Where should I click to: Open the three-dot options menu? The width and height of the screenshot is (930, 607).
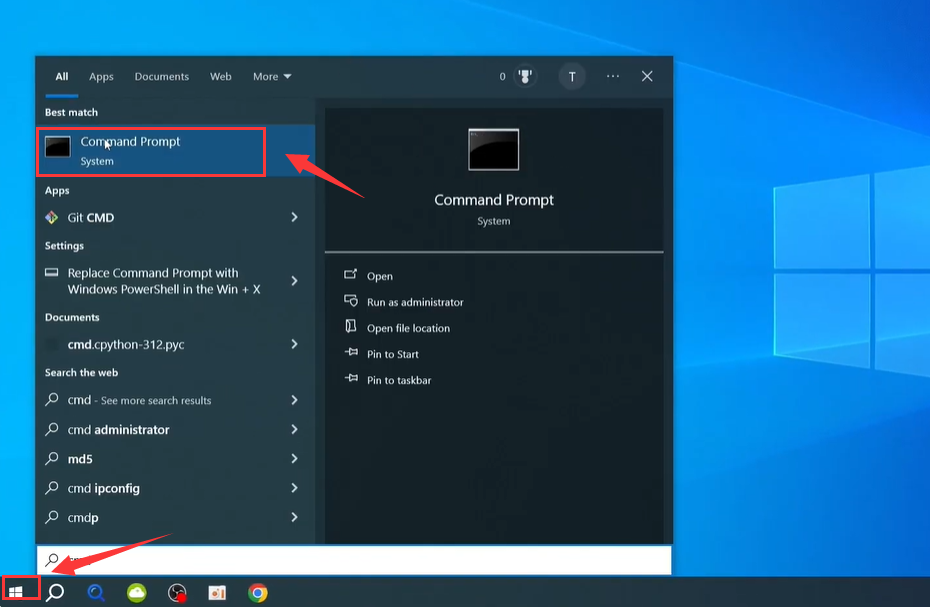click(x=613, y=77)
